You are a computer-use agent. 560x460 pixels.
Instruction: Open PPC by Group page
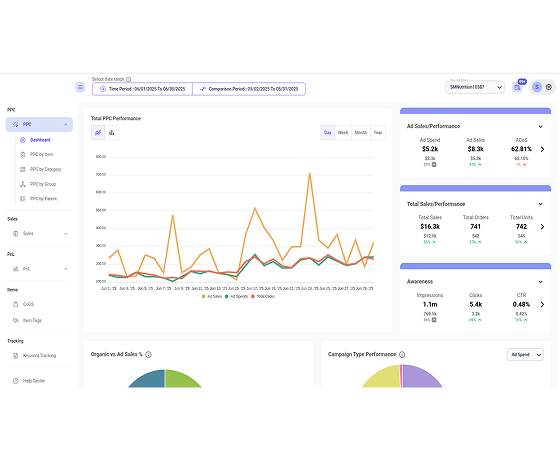(x=43, y=184)
